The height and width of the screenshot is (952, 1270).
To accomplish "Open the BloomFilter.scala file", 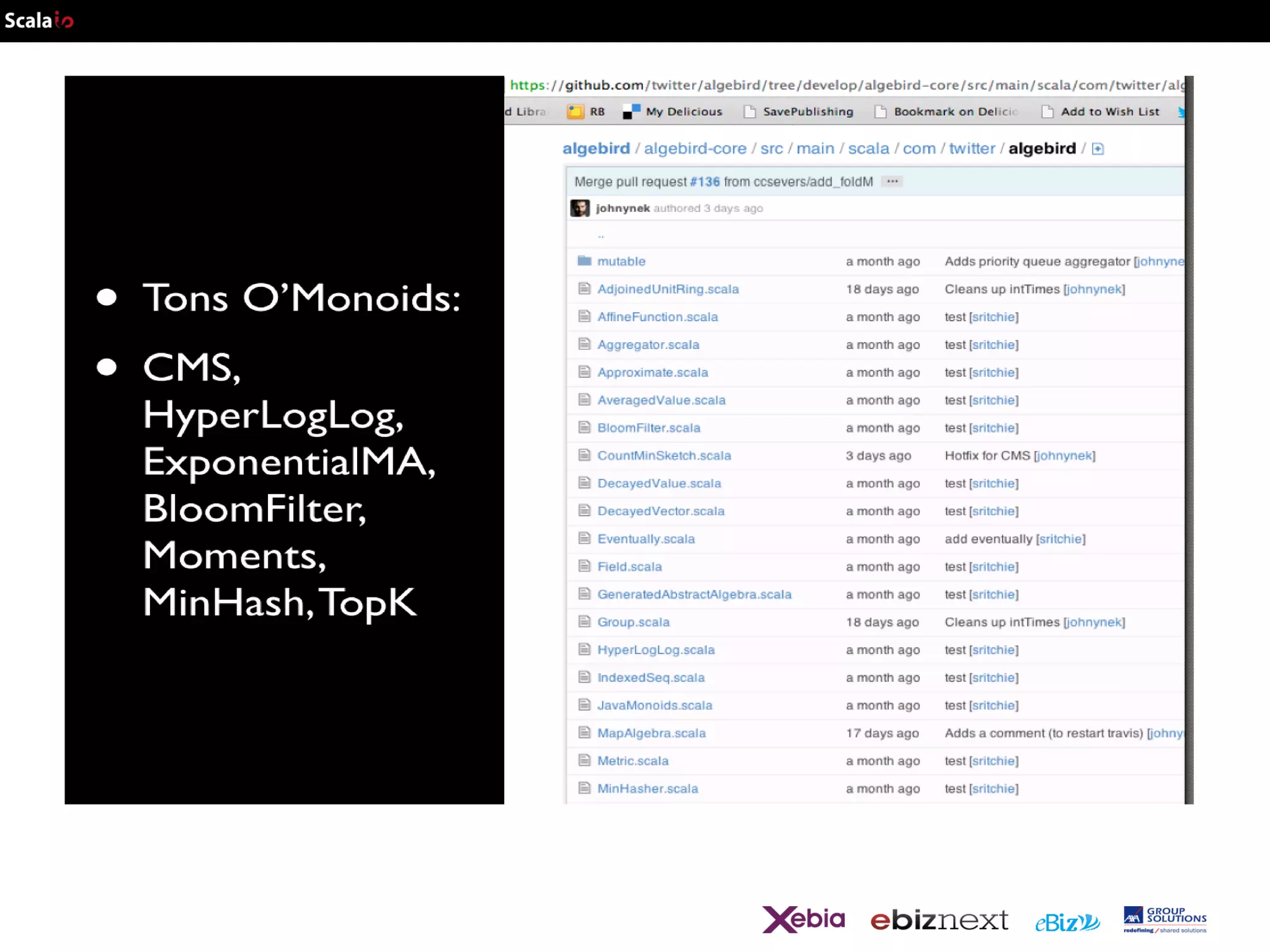I will coord(649,428).
